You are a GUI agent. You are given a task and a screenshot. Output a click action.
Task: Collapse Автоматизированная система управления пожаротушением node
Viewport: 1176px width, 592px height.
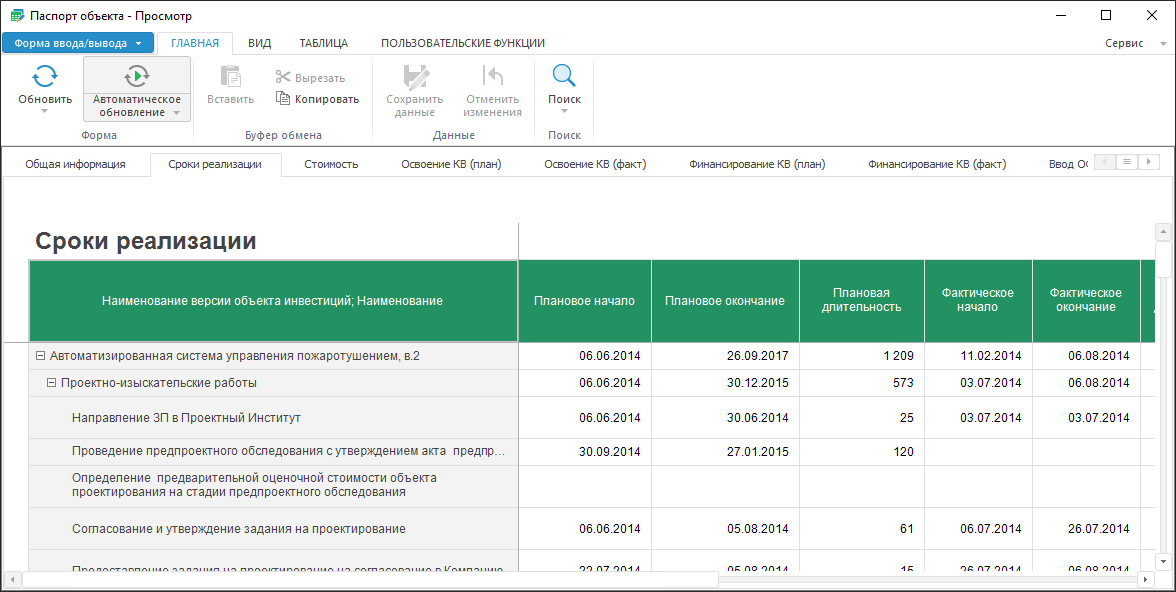click(x=40, y=356)
